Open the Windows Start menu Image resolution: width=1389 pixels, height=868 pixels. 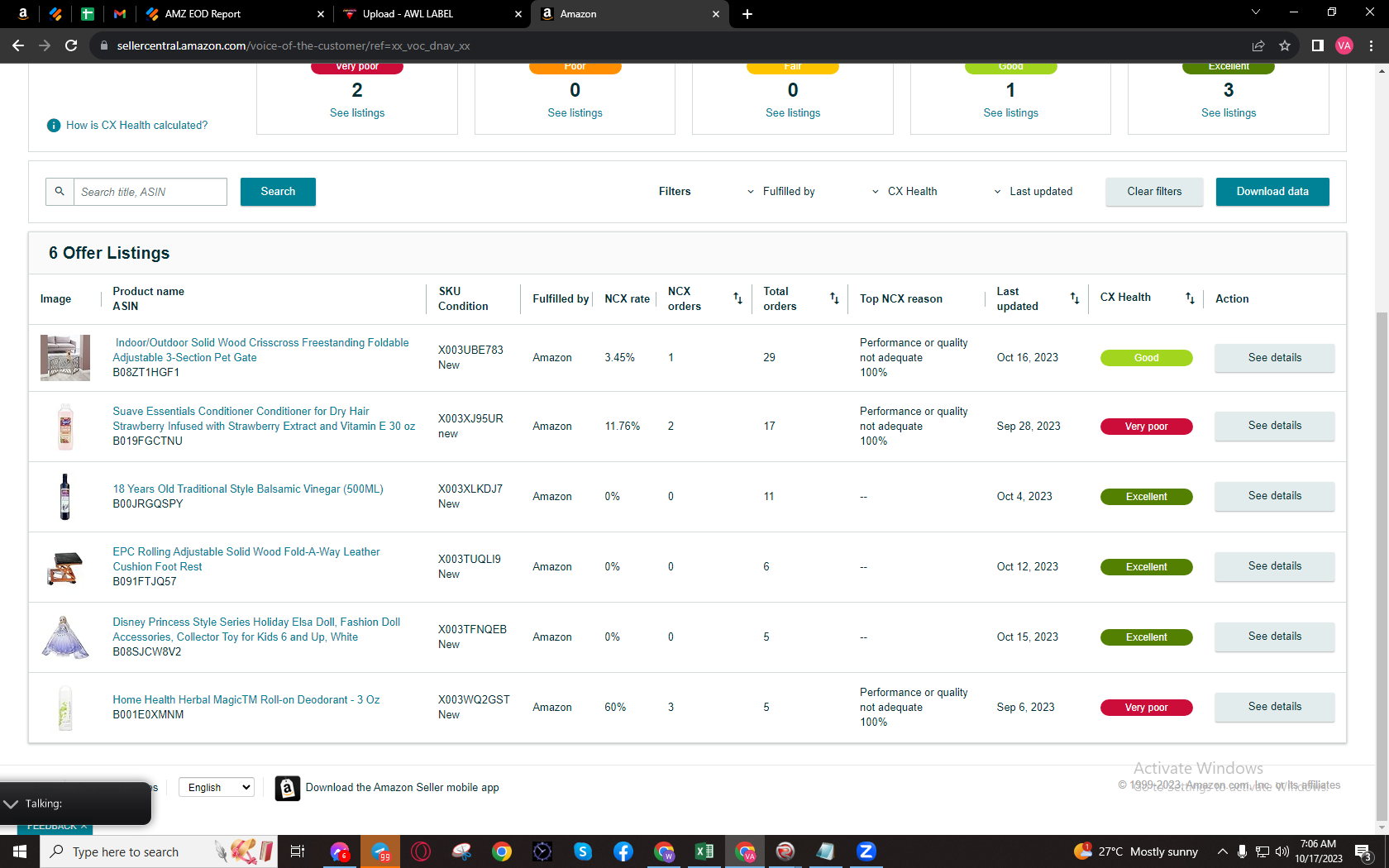[20, 851]
